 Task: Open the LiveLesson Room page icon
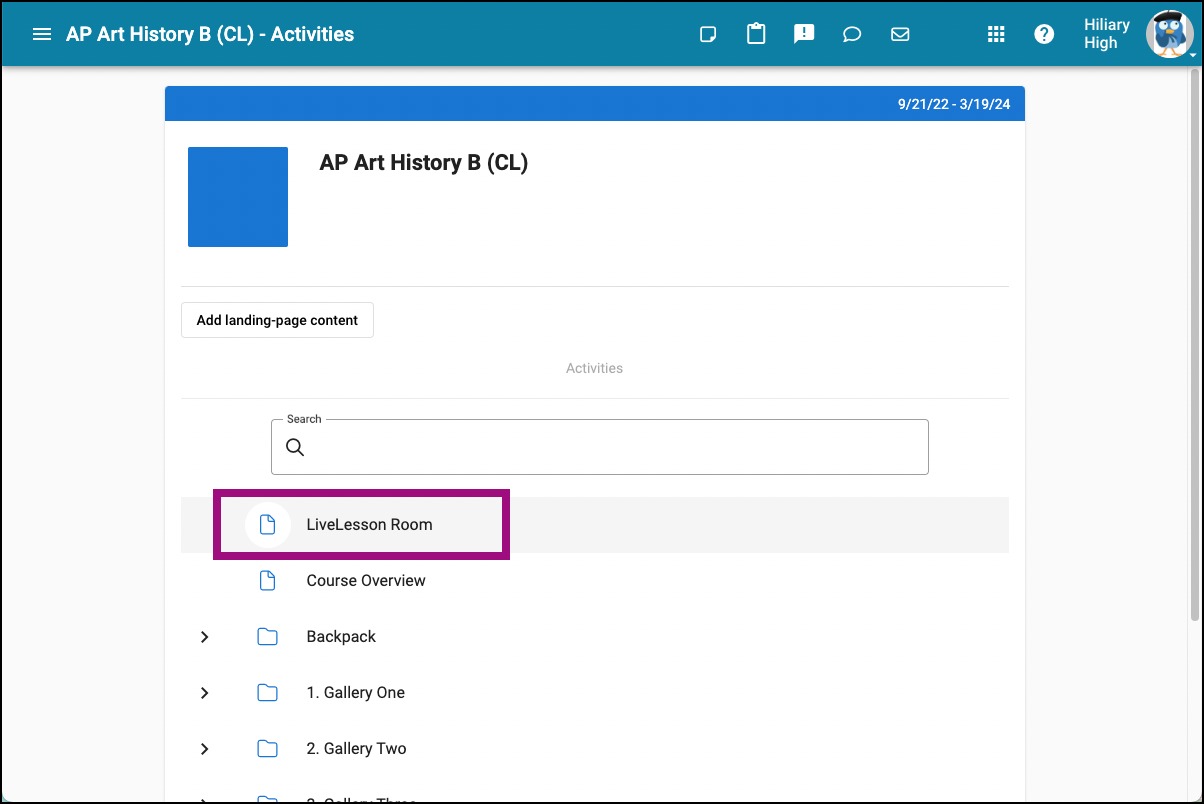(x=267, y=524)
